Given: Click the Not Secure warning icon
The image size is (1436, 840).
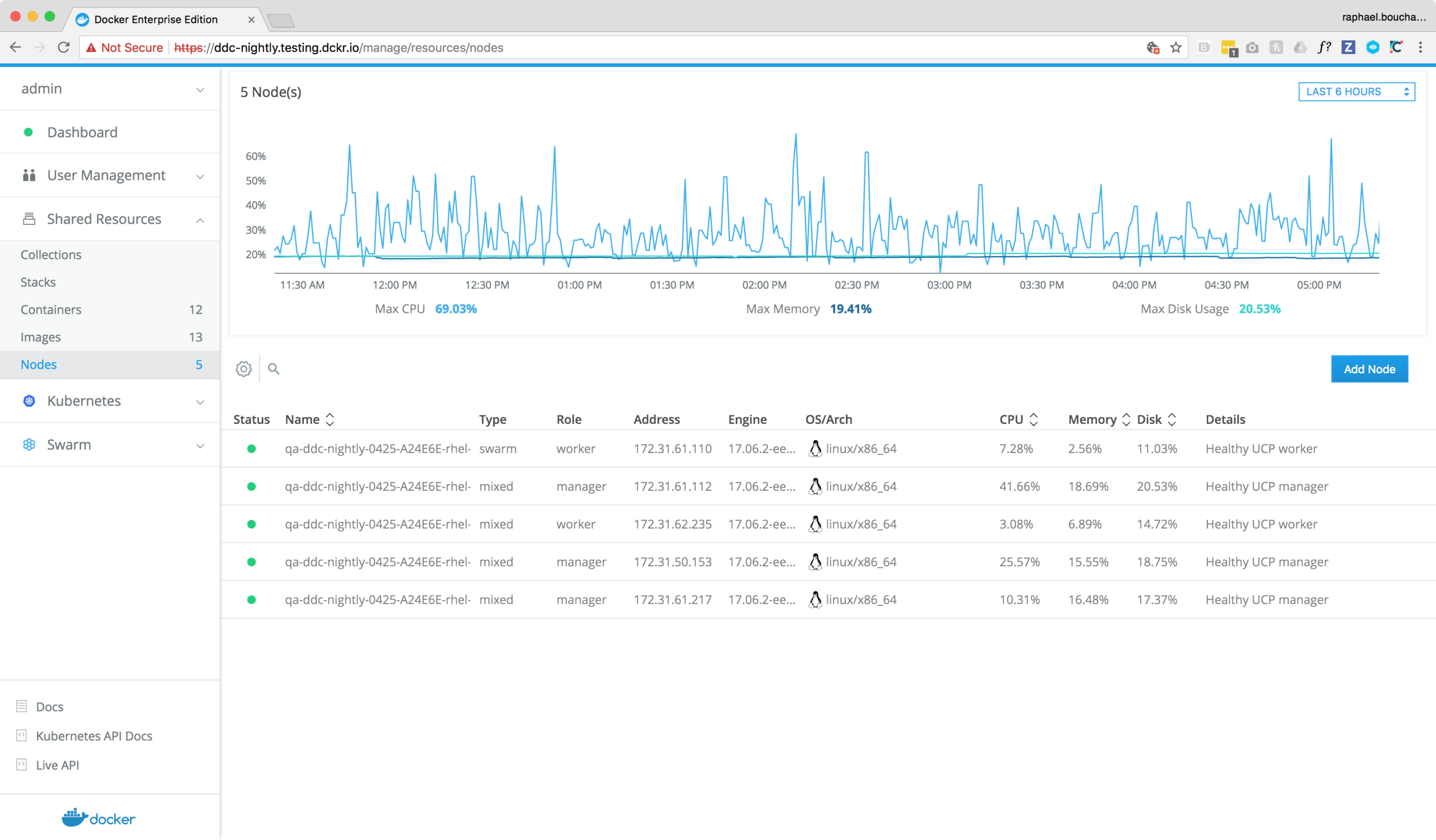Looking at the screenshot, I should [91, 48].
